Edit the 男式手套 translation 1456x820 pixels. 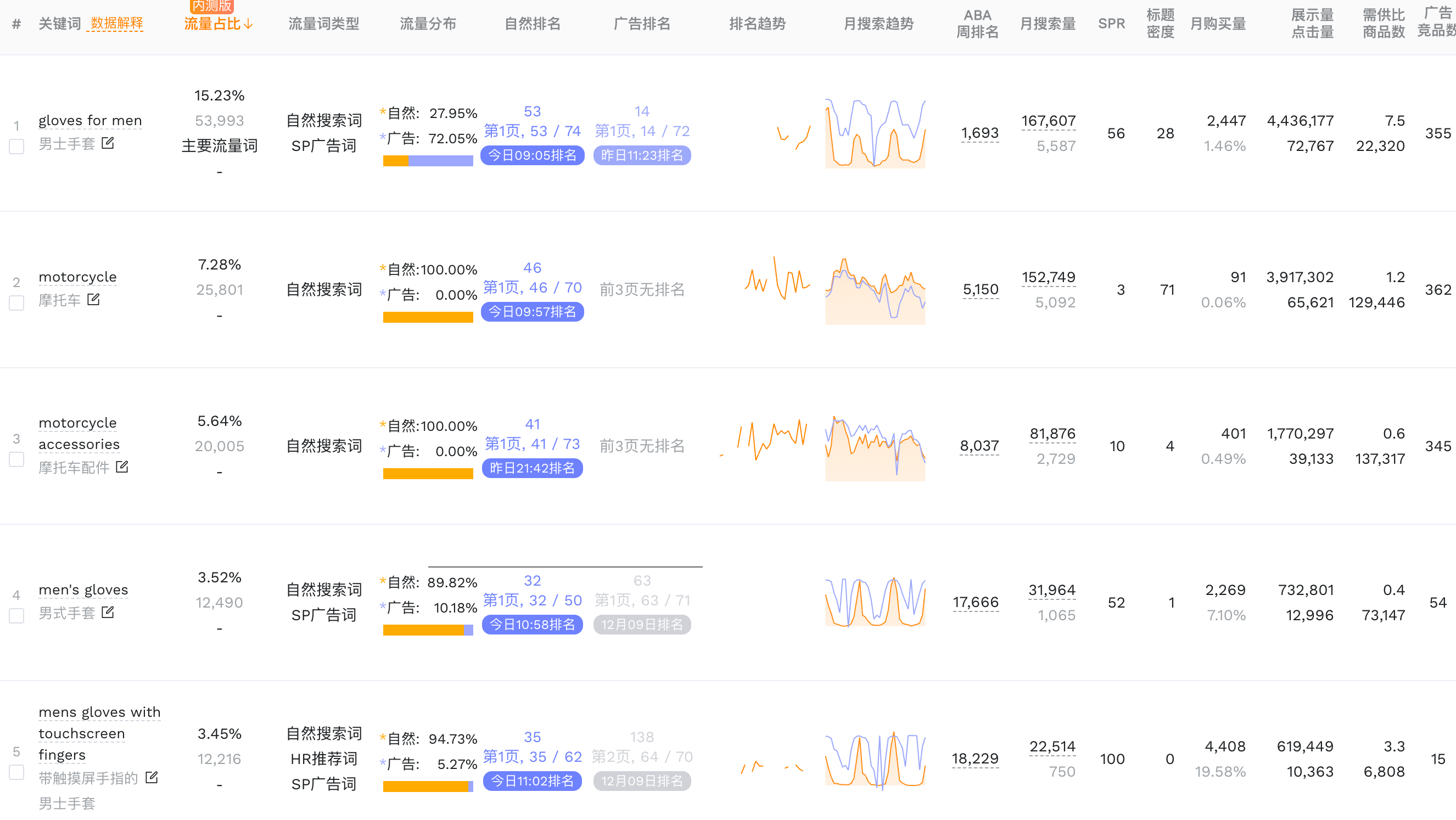[x=108, y=612]
